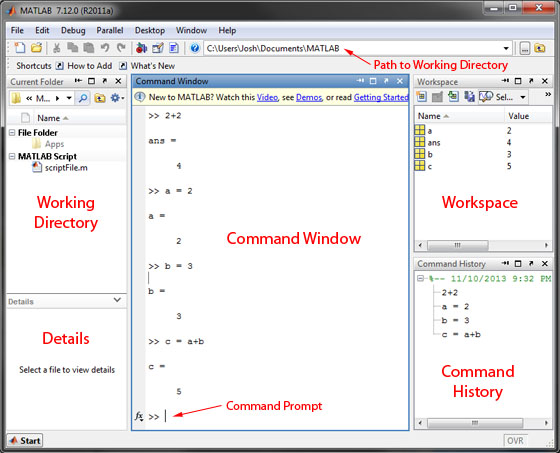Collapse the File Folder group

point(12,133)
